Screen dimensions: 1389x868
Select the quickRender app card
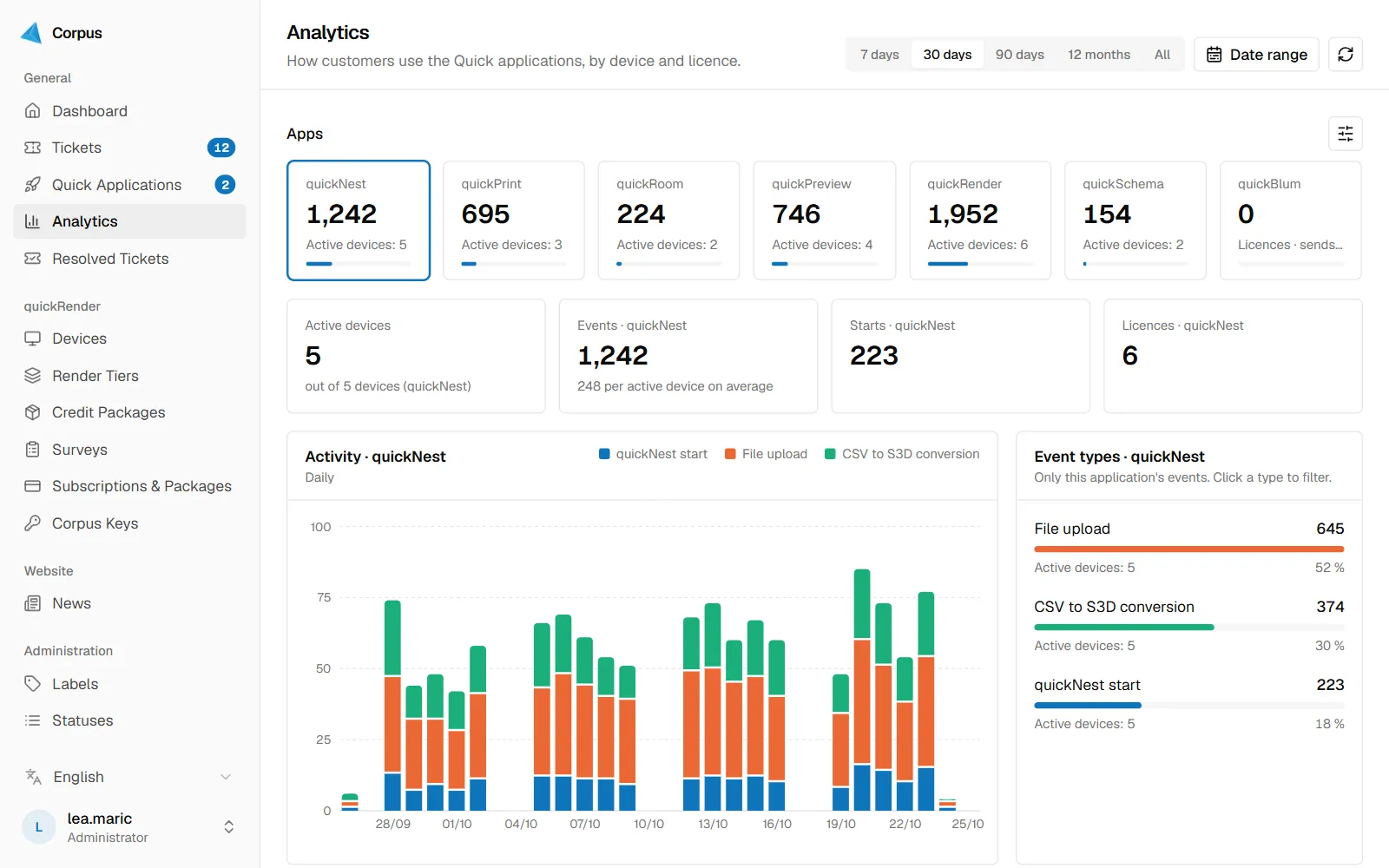[x=980, y=220]
